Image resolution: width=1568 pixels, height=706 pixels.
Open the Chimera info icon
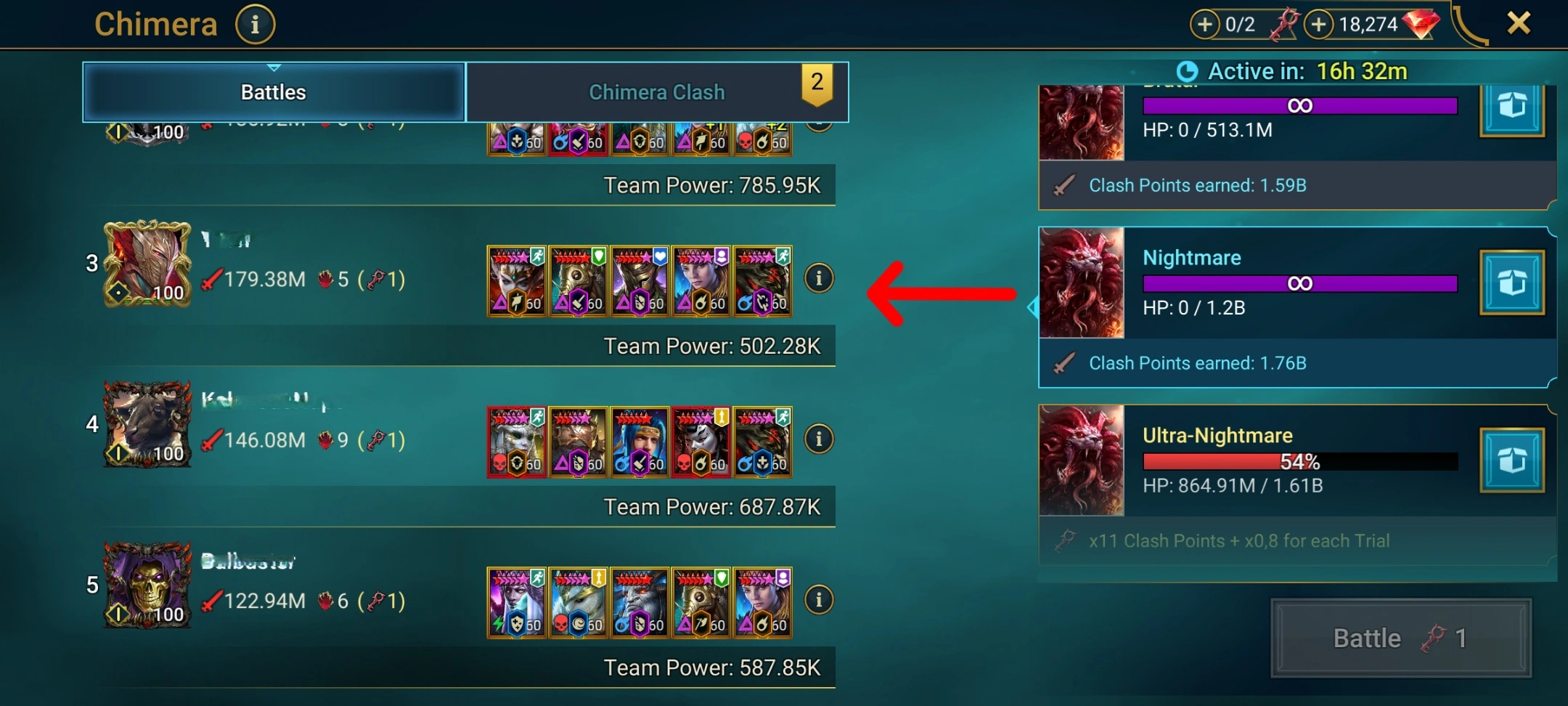tap(255, 25)
